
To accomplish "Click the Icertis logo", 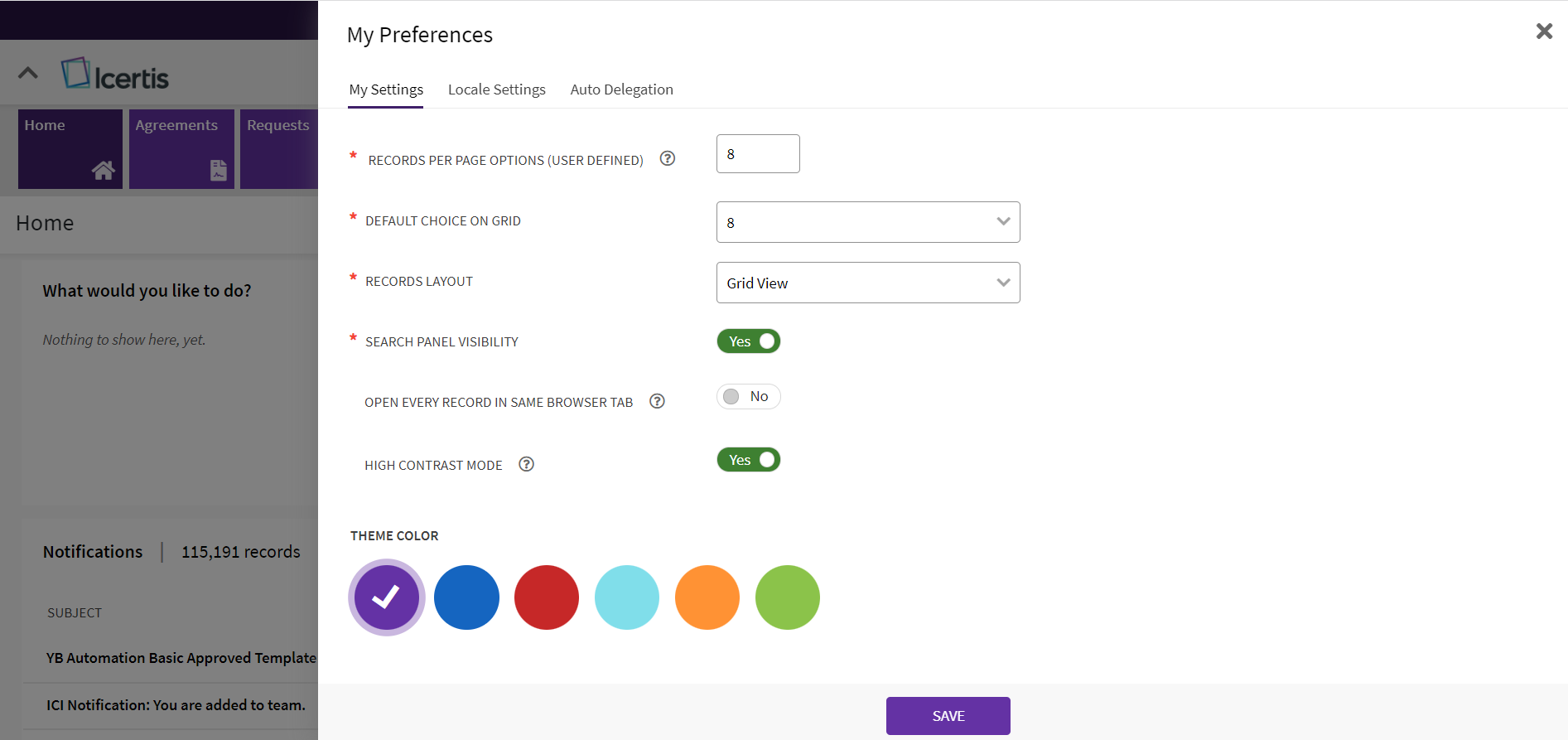I will click(x=115, y=75).
